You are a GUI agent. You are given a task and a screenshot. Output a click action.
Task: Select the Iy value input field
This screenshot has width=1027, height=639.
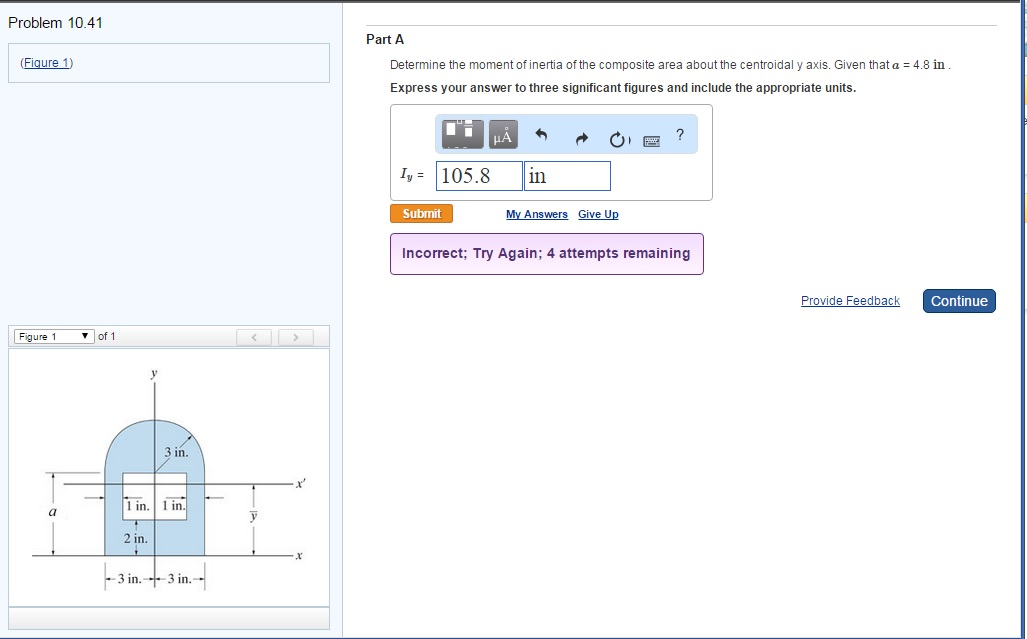coord(478,175)
